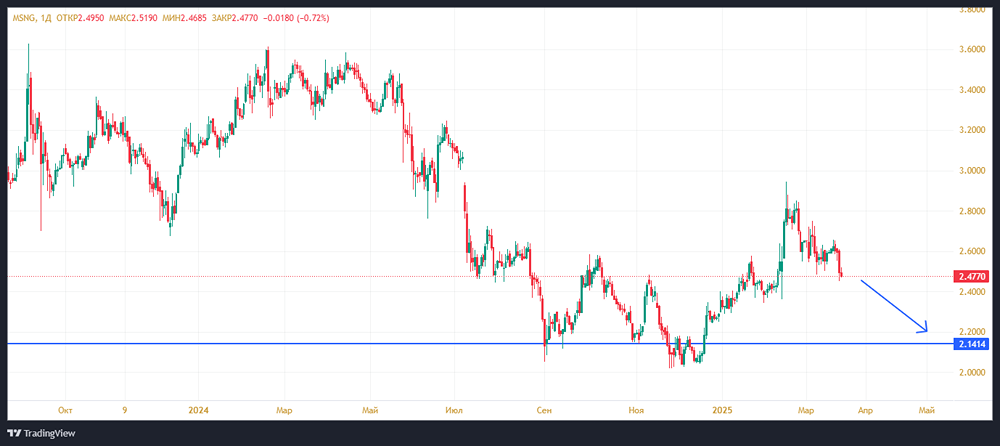
Task: Select the blue downward forecast arrow
Action: point(894,306)
